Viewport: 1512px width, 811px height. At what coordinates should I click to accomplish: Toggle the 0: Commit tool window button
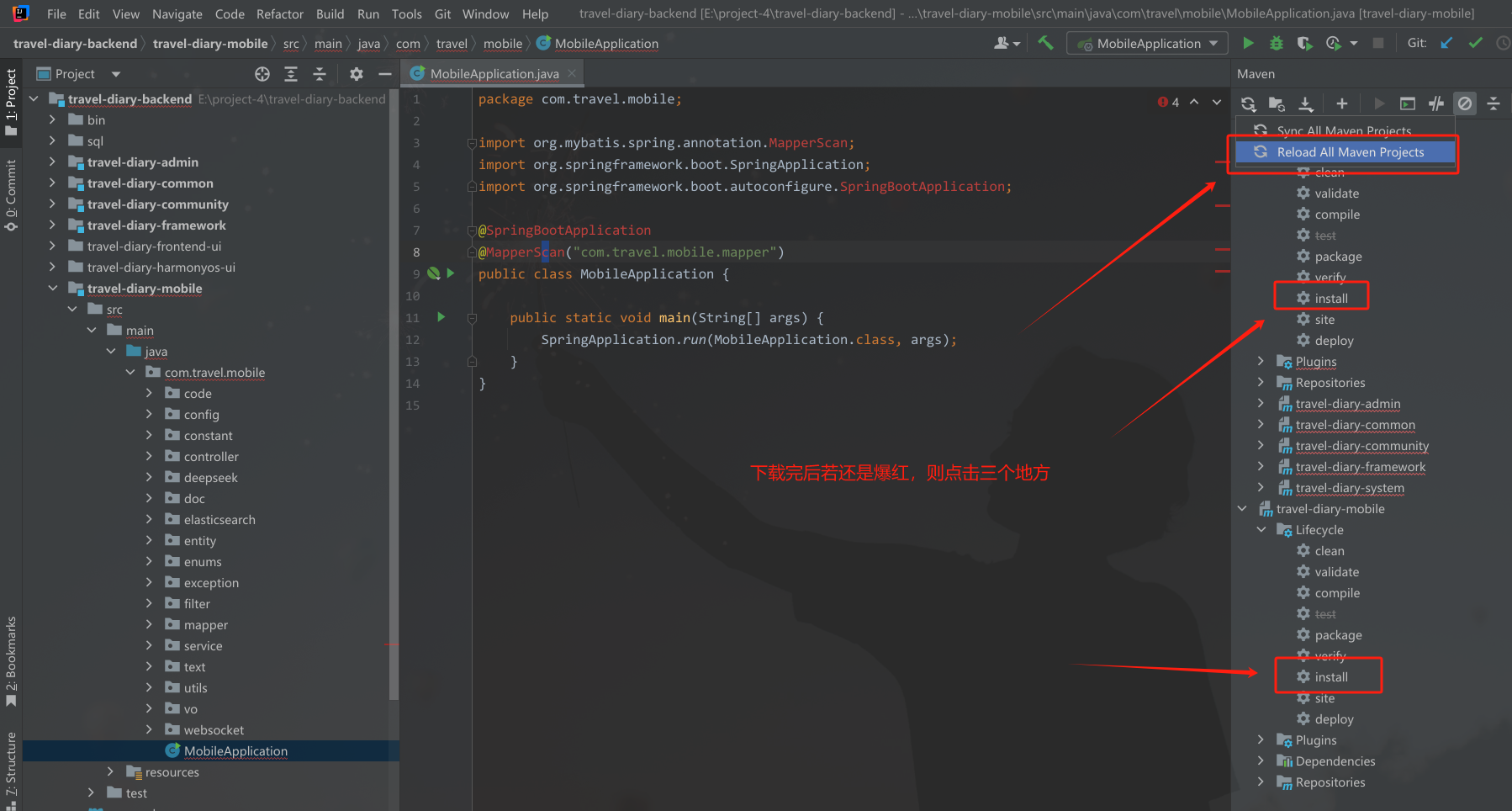[x=11, y=195]
